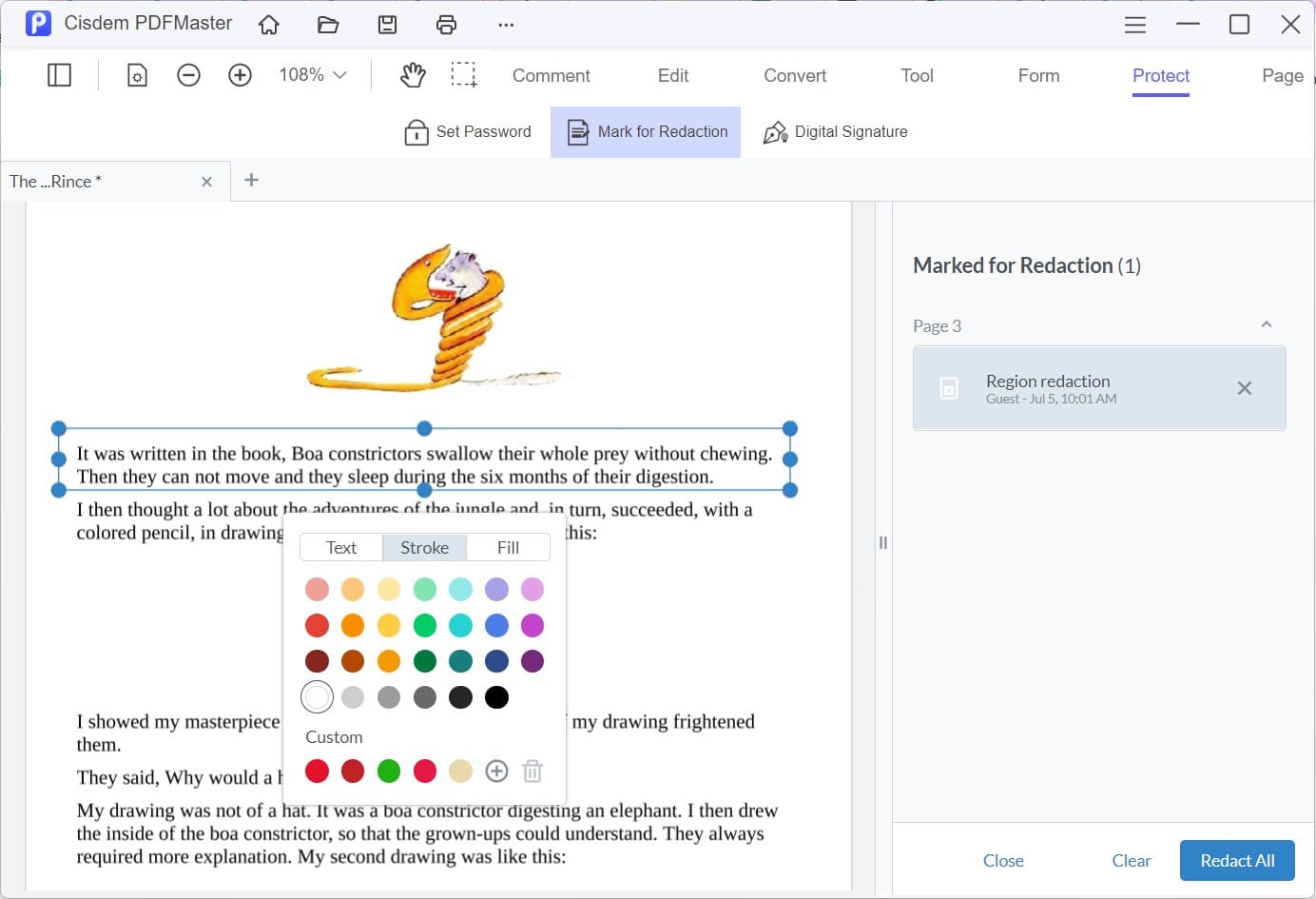The image size is (1316, 899).
Task: Click the Clear link
Action: 1131,861
